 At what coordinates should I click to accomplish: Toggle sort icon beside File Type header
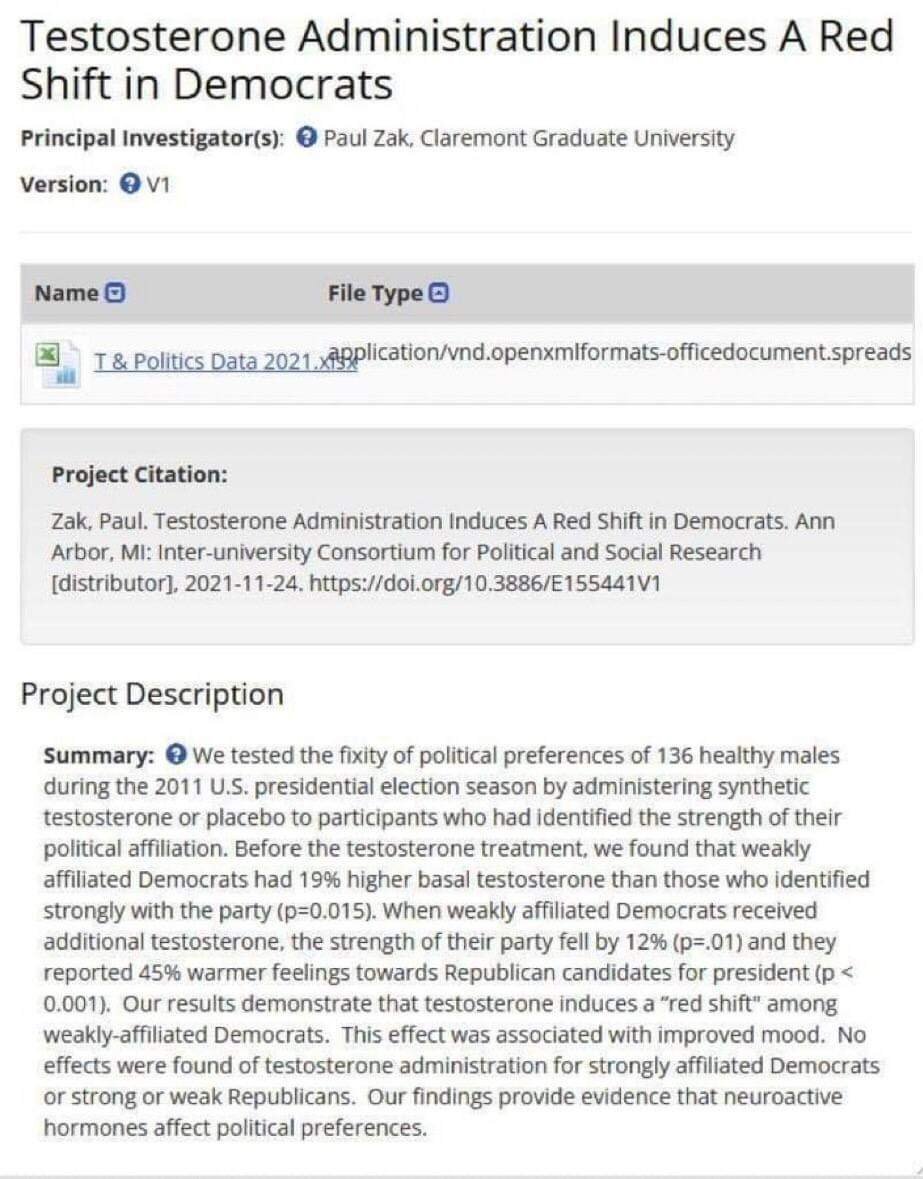[439, 294]
